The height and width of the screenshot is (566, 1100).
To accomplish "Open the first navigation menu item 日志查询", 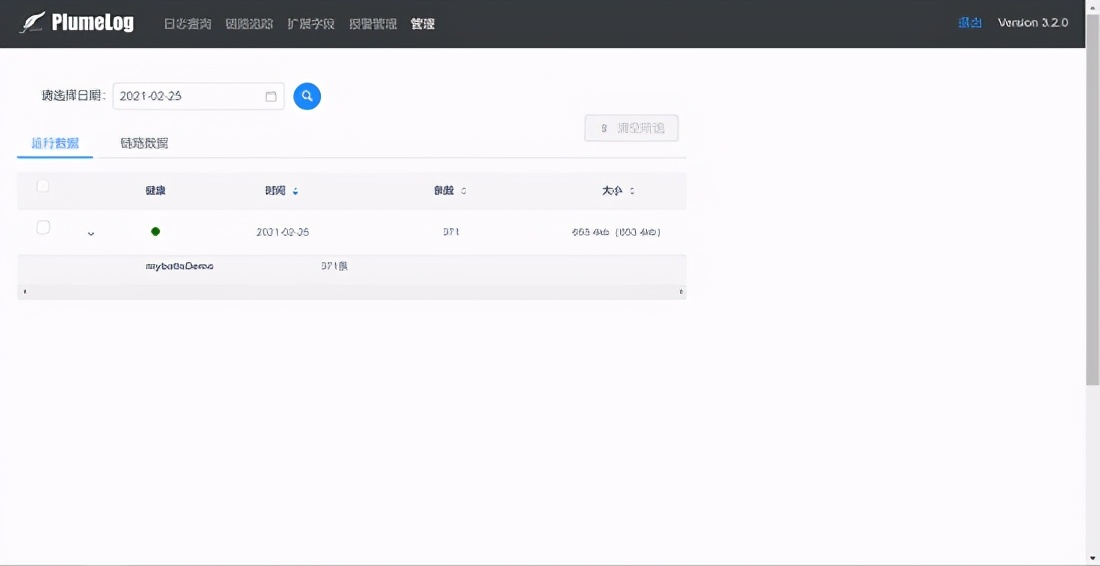I will [x=187, y=24].
